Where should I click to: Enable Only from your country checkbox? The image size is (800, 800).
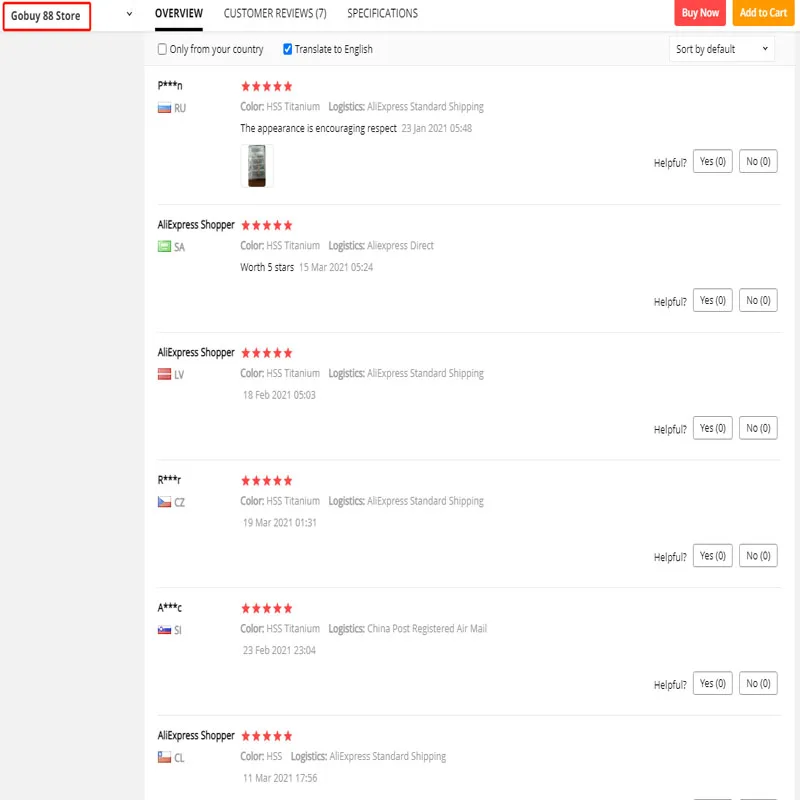(162, 49)
